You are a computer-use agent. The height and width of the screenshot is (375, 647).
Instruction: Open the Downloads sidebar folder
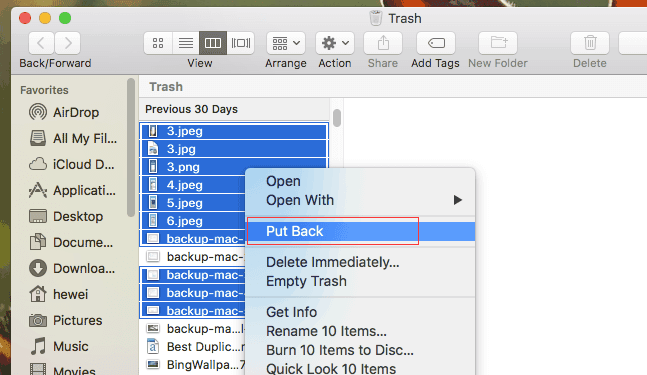tap(72, 269)
